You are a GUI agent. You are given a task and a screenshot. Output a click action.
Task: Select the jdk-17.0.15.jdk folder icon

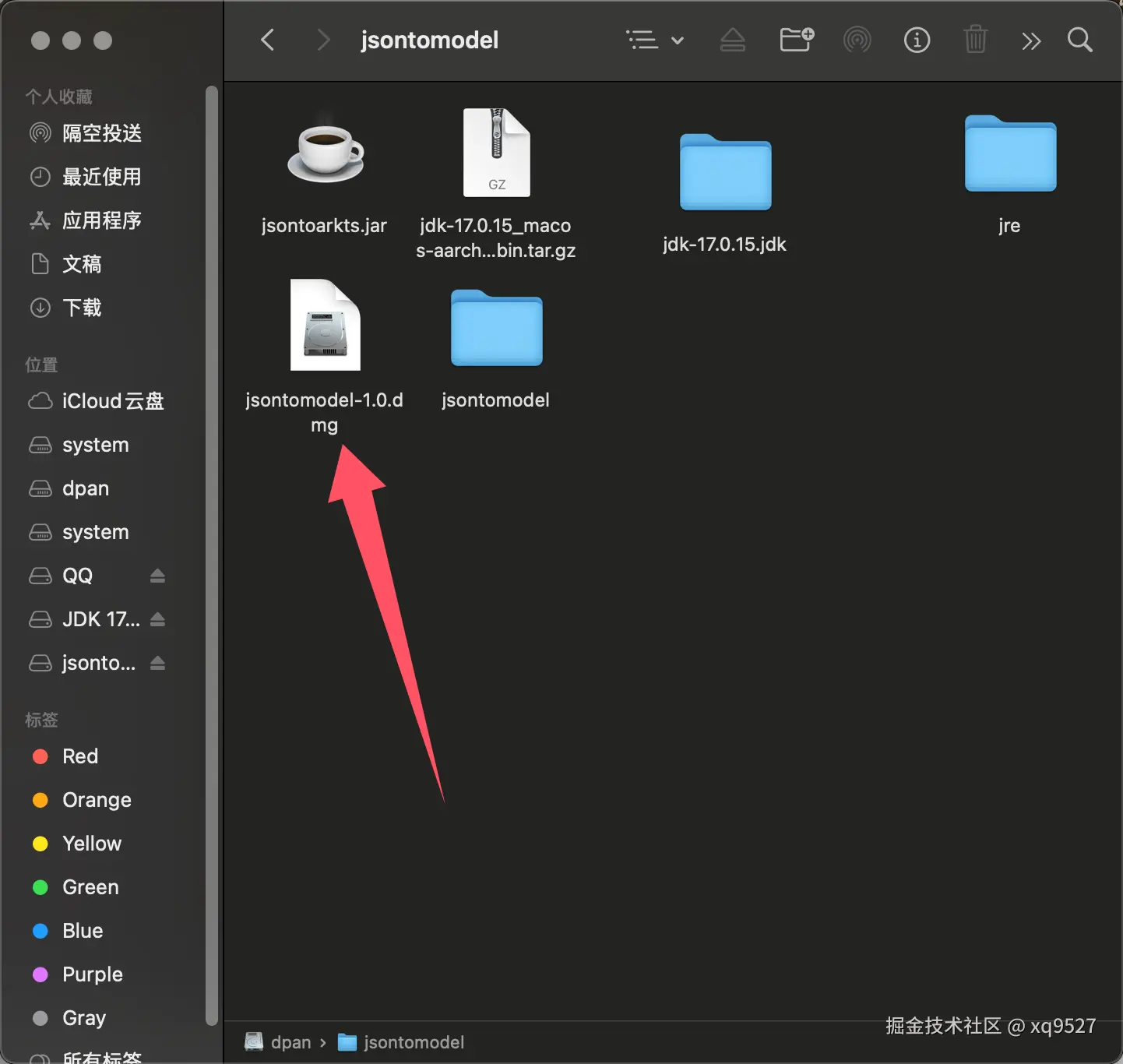tap(725, 171)
